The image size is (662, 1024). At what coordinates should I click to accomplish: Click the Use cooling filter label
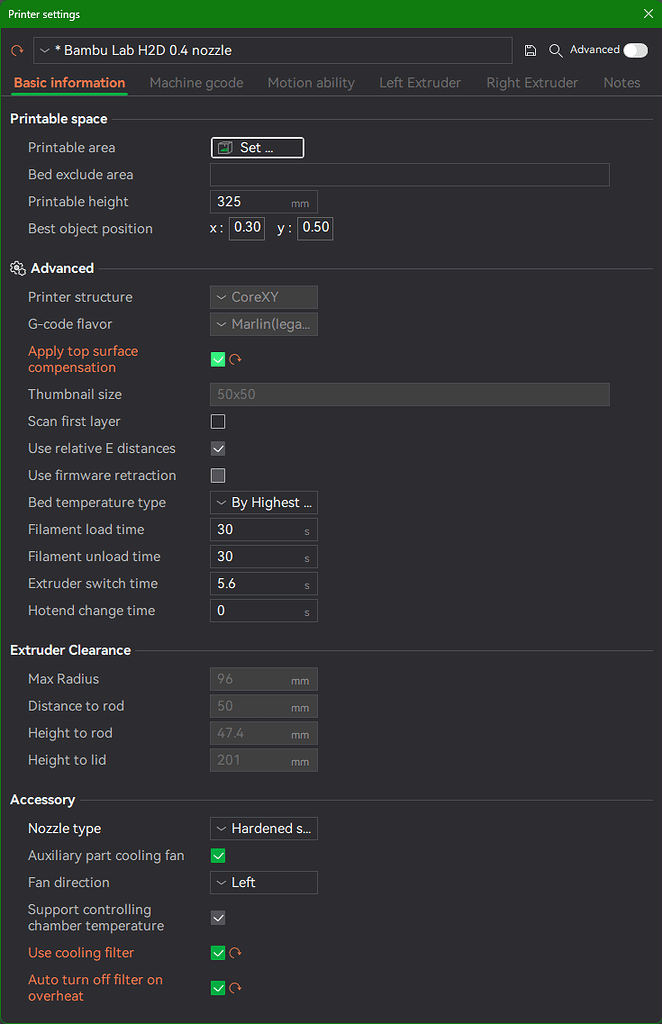tap(81, 953)
